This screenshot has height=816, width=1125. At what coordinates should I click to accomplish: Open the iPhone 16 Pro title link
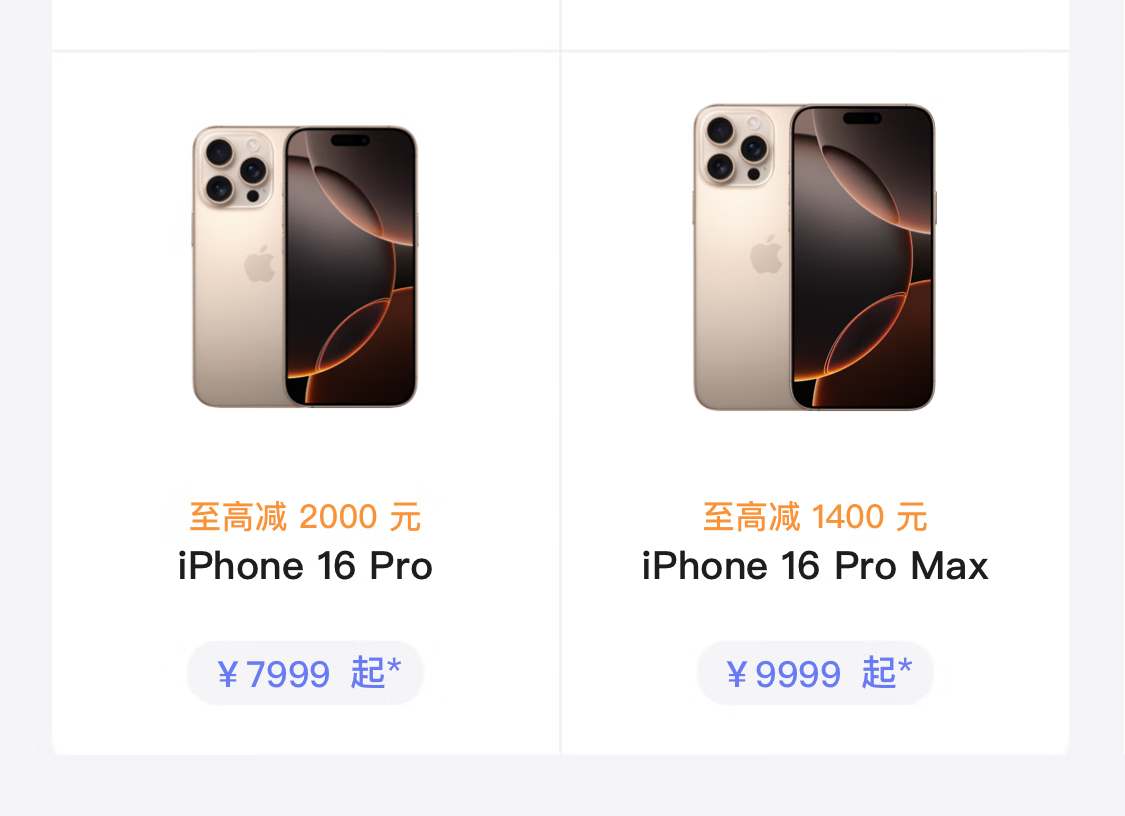[x=305, y=566]
